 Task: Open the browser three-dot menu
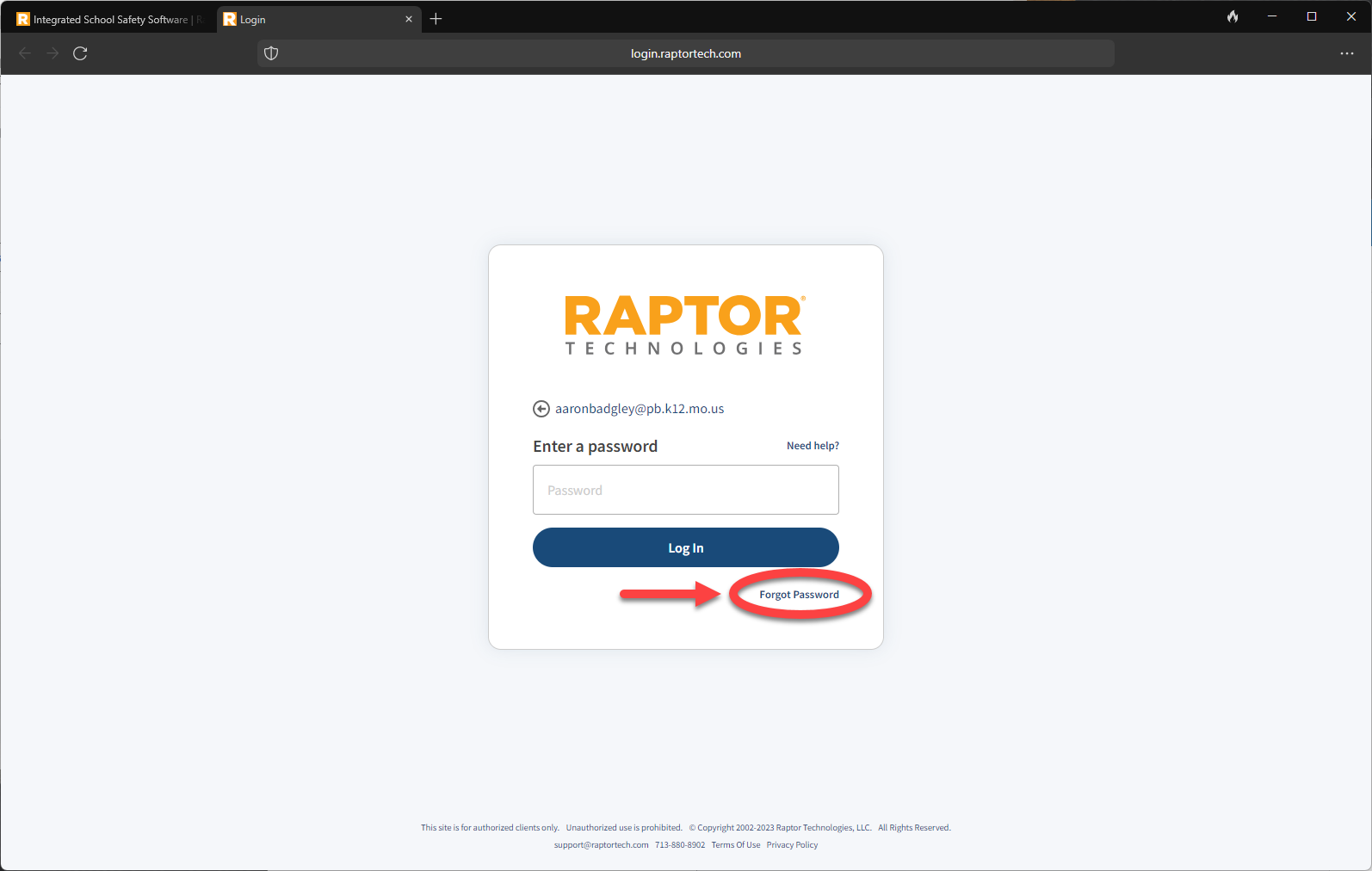pyautogui.click(x=1347, y=53)
